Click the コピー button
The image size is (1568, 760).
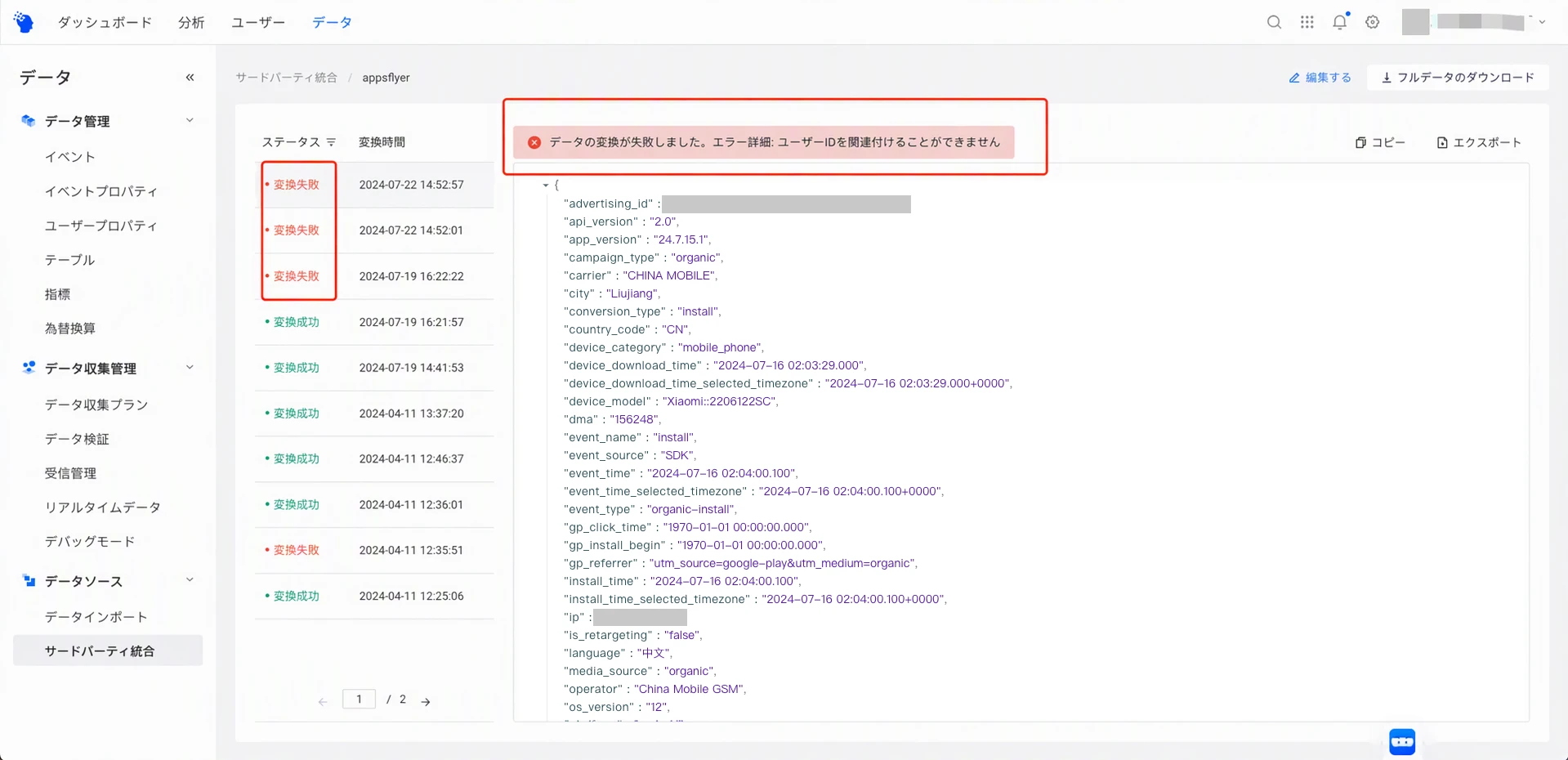(1381, 142)
